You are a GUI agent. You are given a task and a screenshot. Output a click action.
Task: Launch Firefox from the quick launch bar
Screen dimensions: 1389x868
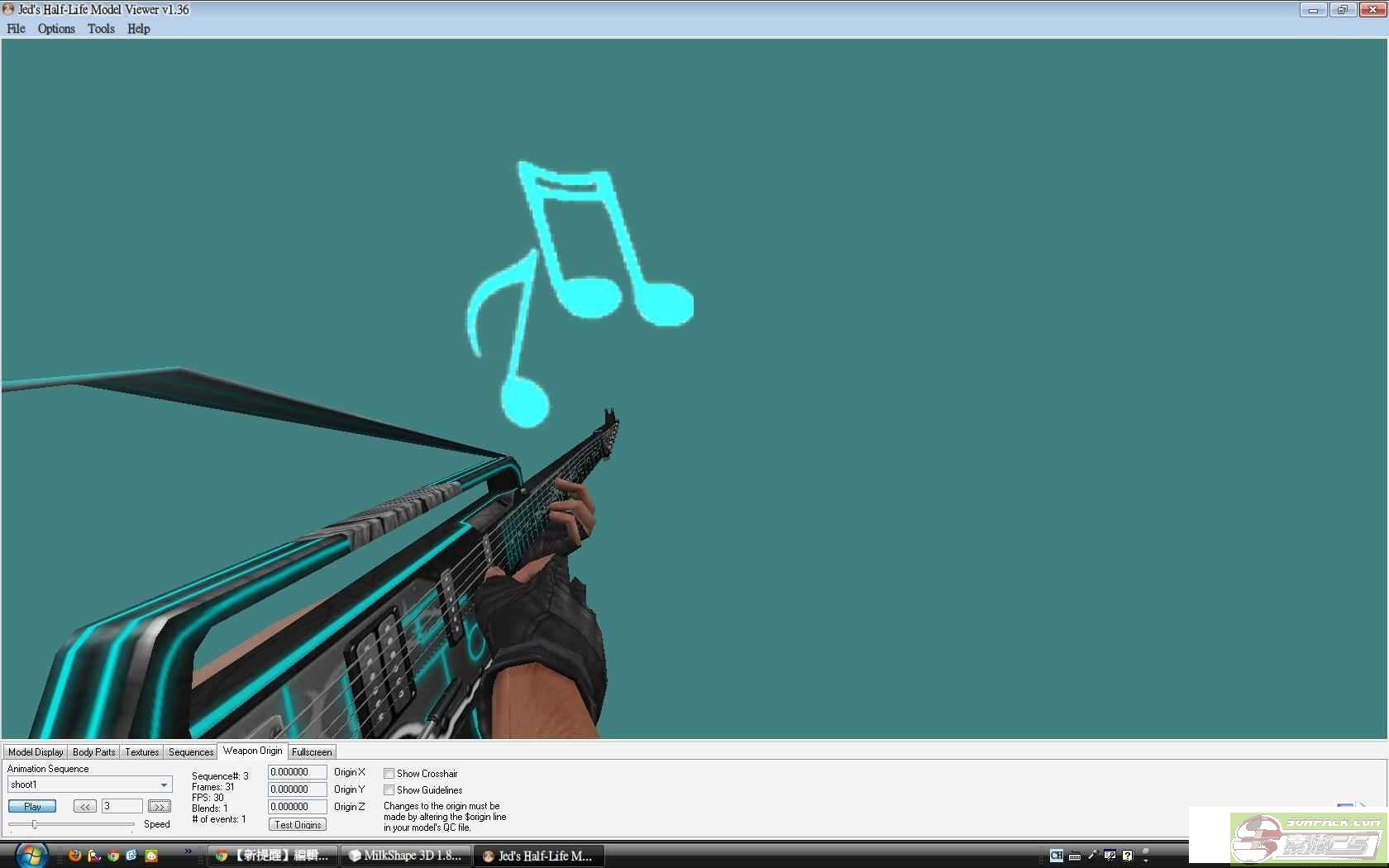click(x=75, y=856)
